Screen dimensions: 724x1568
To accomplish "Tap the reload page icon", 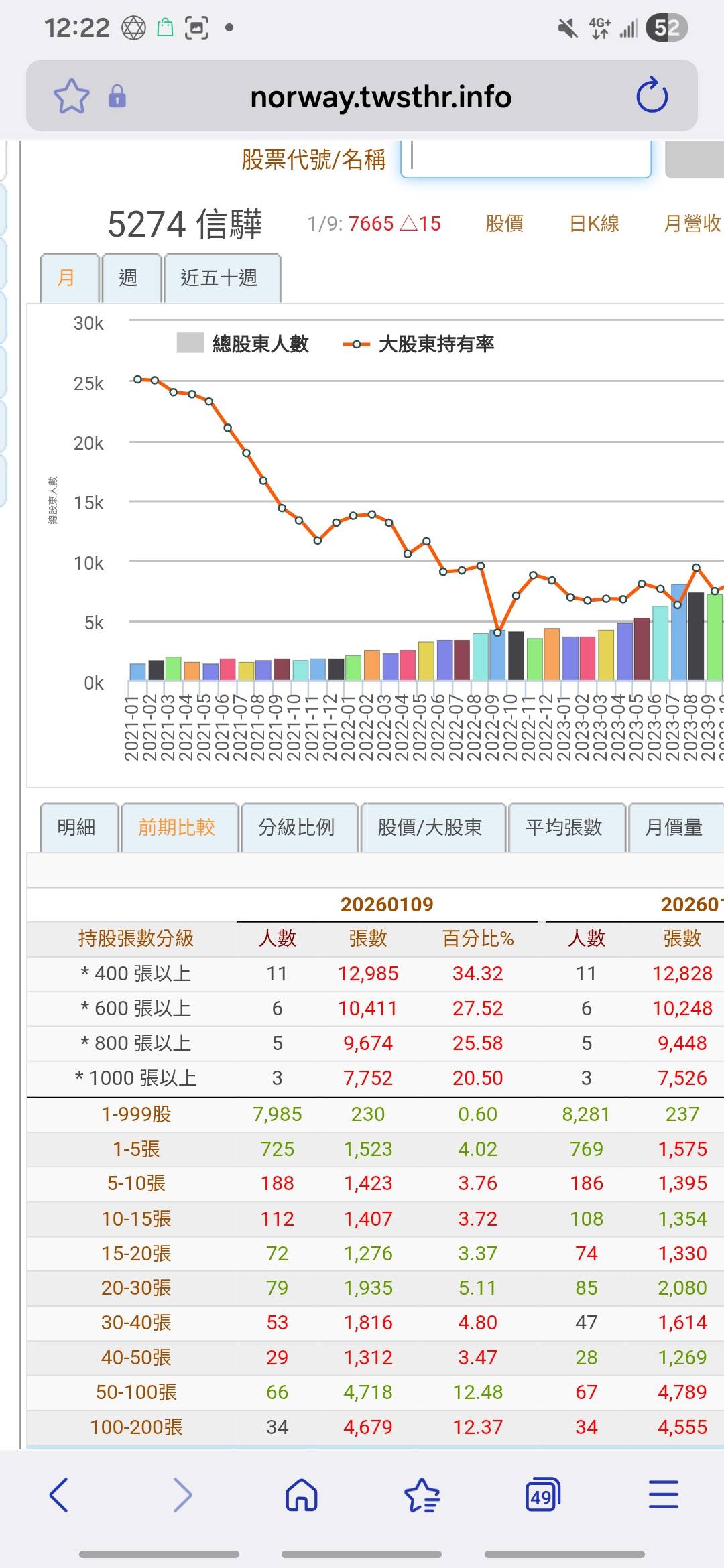I will pyautogui.click(x=652, y=96).
